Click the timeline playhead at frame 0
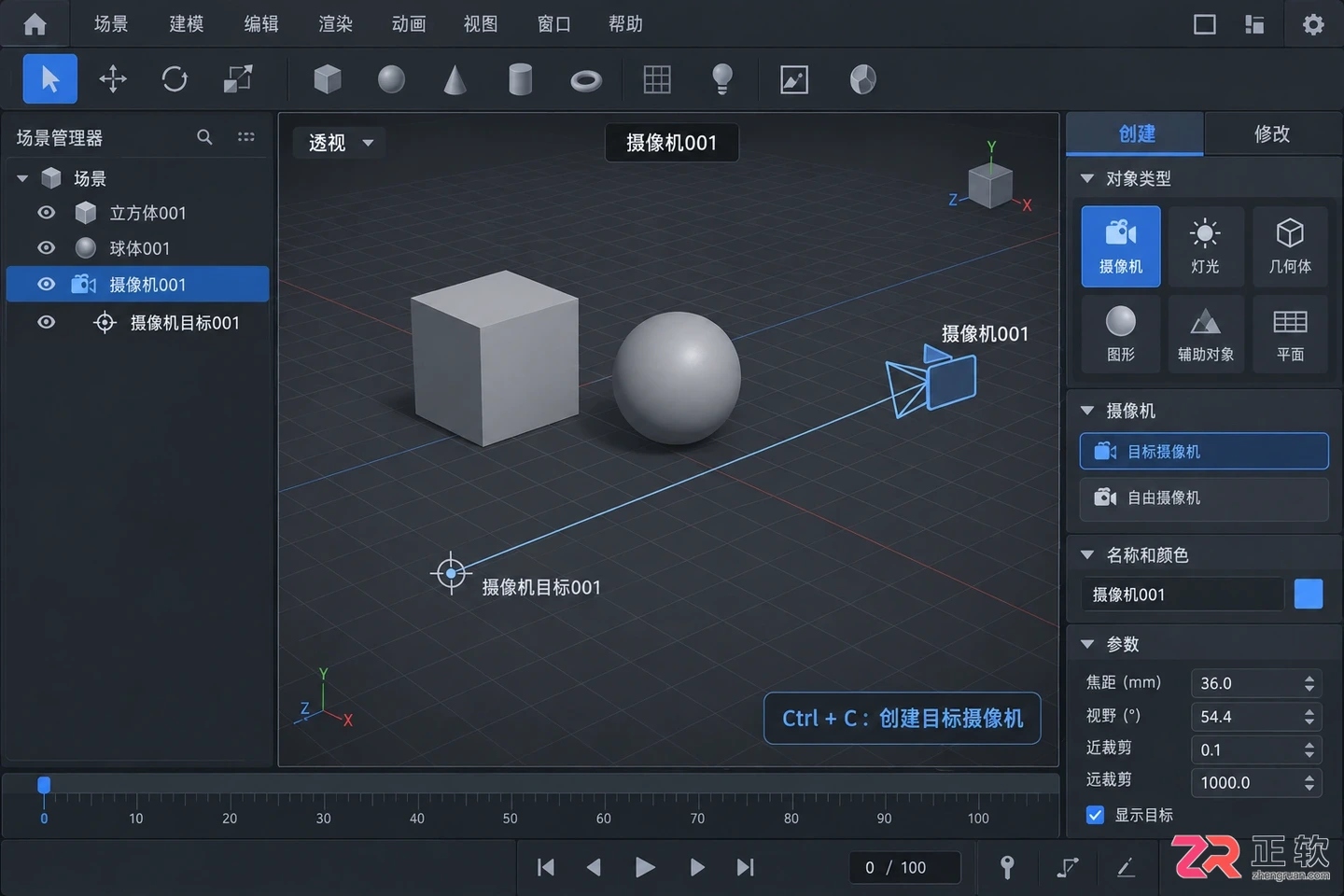This screenshot has height=896, width=1344. pyautogui.click(x=44, y=785)
